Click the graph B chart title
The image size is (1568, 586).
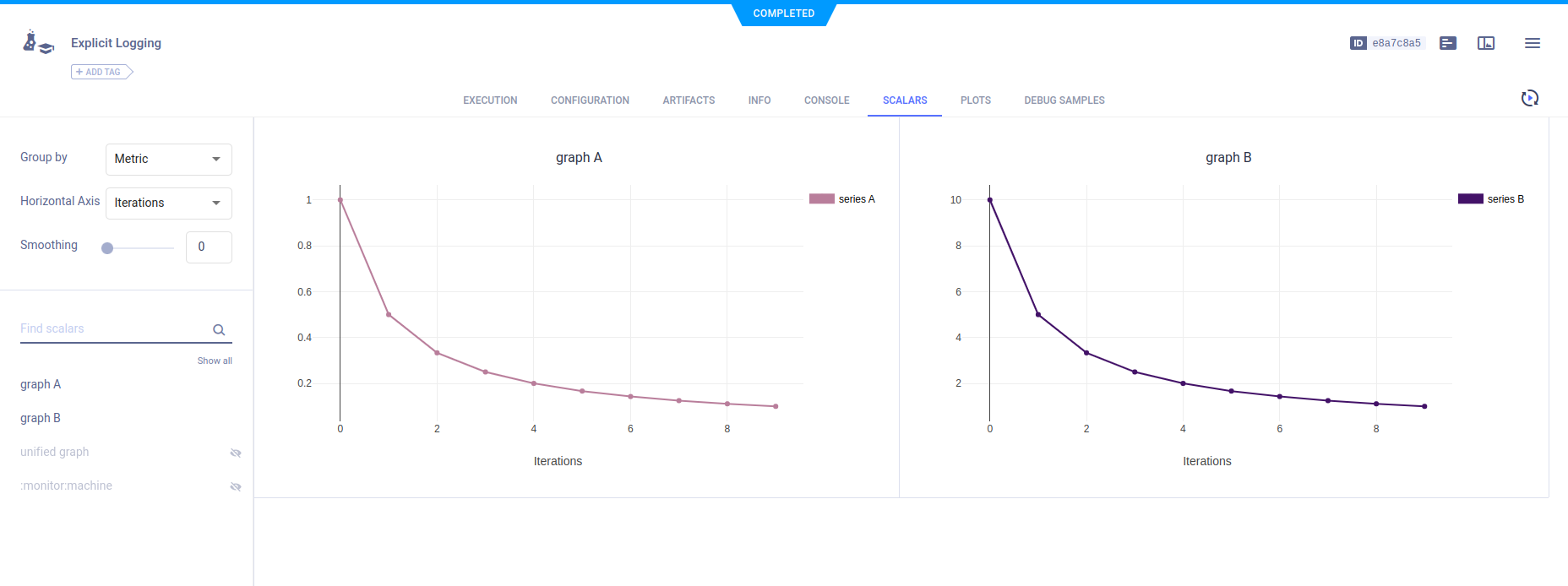tap(1228, 157)
